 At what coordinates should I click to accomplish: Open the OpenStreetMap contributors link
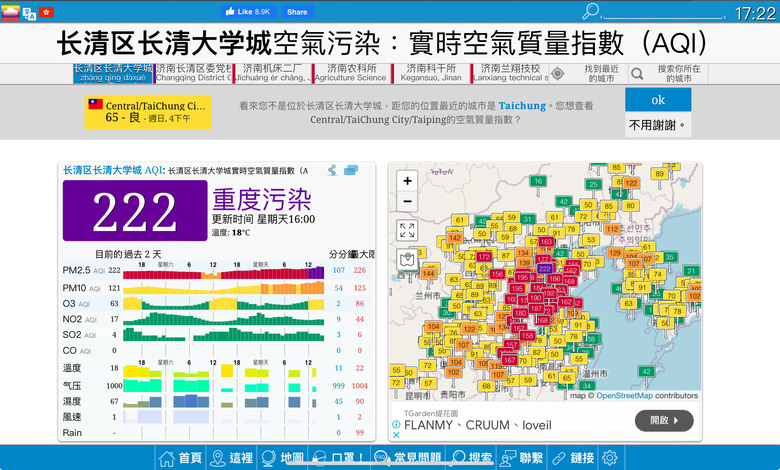pyautogui.click(x=624, y=395)
